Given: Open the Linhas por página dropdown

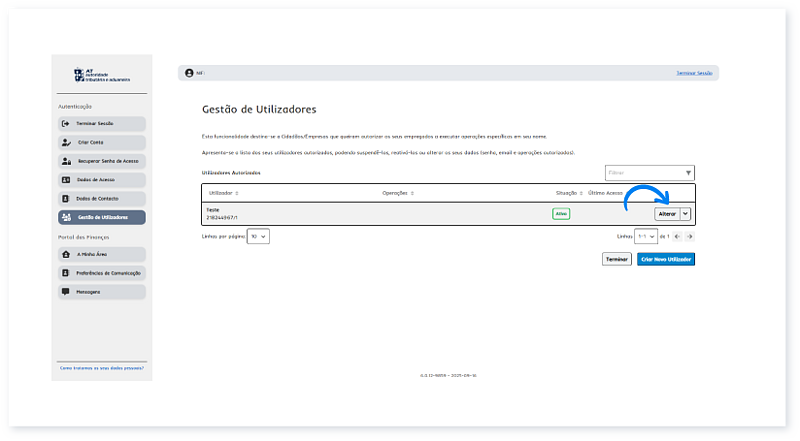Looking at the screenshot, I should coord(259,236).
